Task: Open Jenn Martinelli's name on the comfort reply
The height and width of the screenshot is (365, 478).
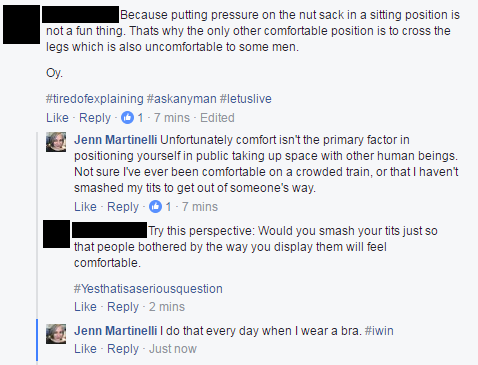Action: (x=115, y=140)
